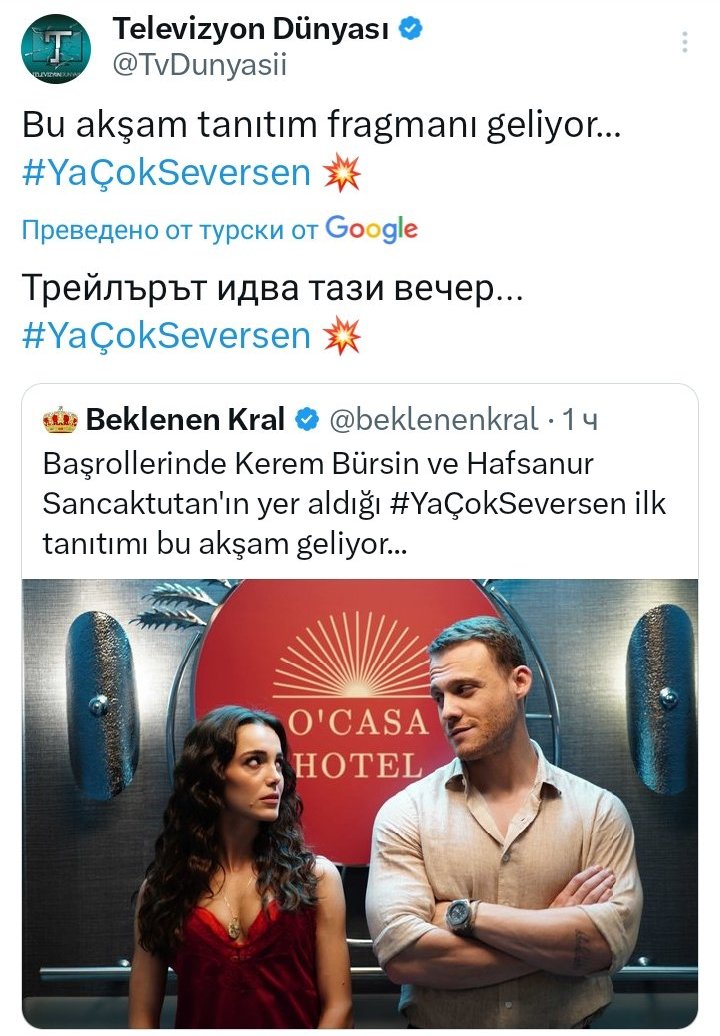Tap the collision emoji after the first hashtag
Screen dimensions: 720x1036
click(x=342, y=174)
